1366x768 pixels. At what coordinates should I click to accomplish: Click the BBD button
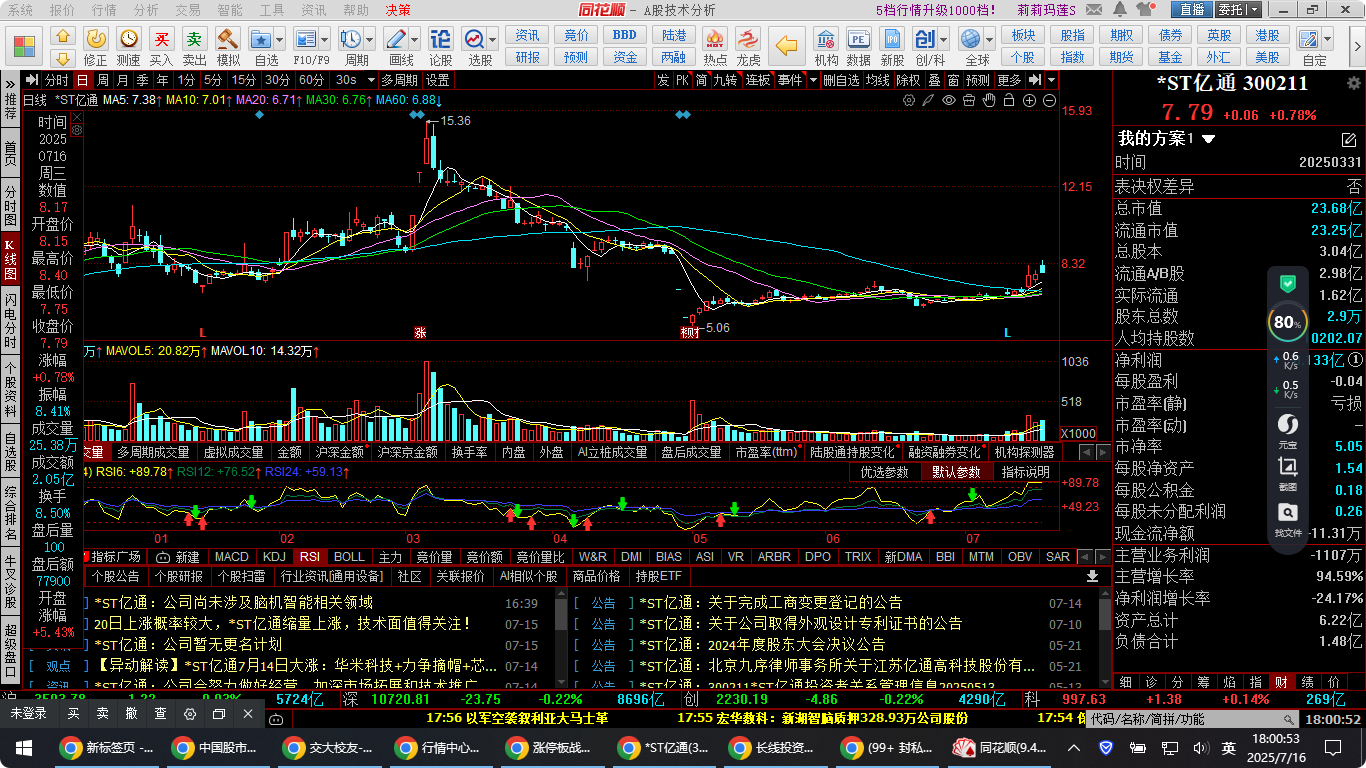click(625, 35)
